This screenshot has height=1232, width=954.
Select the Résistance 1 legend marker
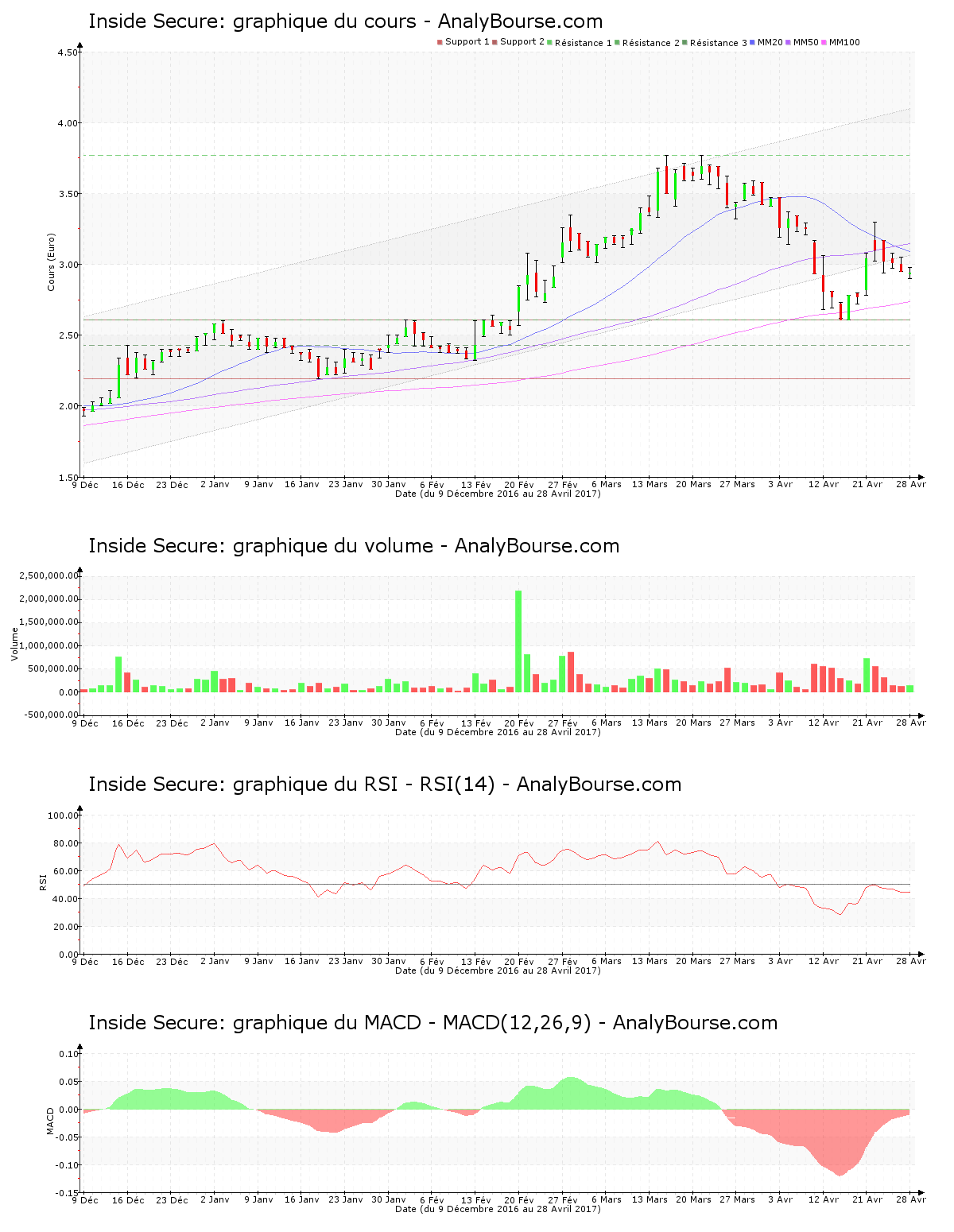click(549, 42)
